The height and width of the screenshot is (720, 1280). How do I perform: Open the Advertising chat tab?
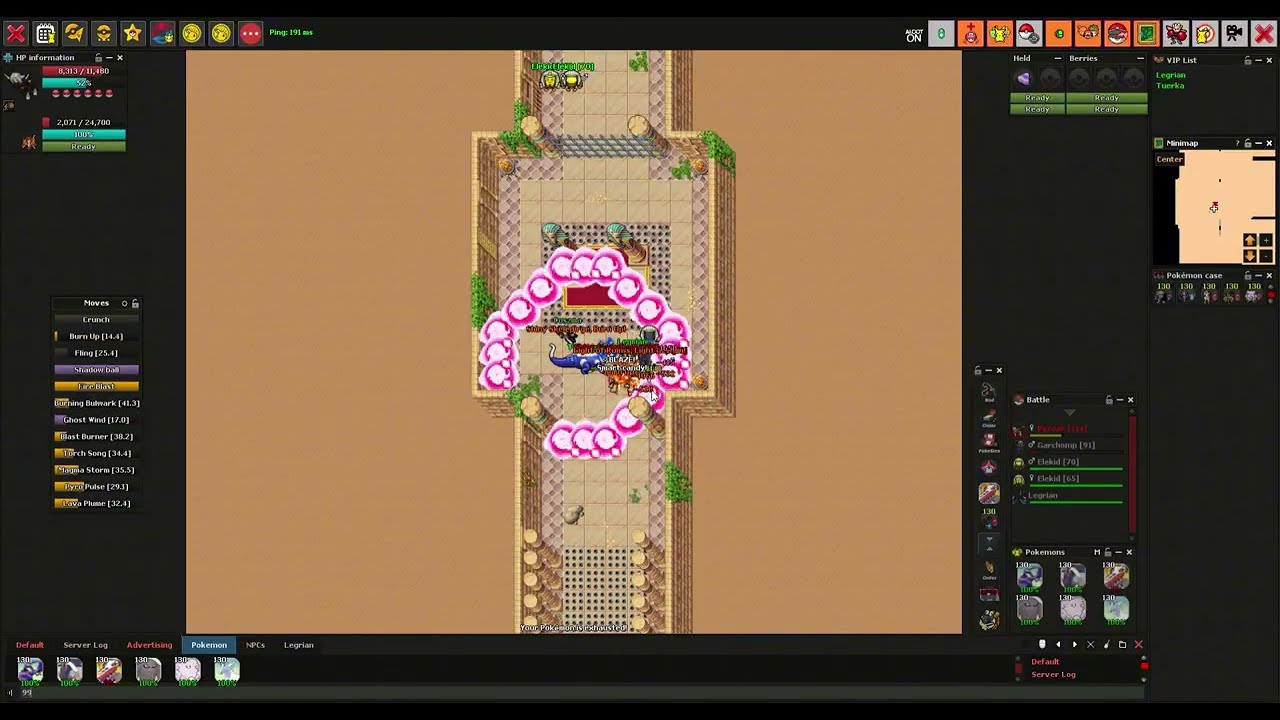coord(149,645)
